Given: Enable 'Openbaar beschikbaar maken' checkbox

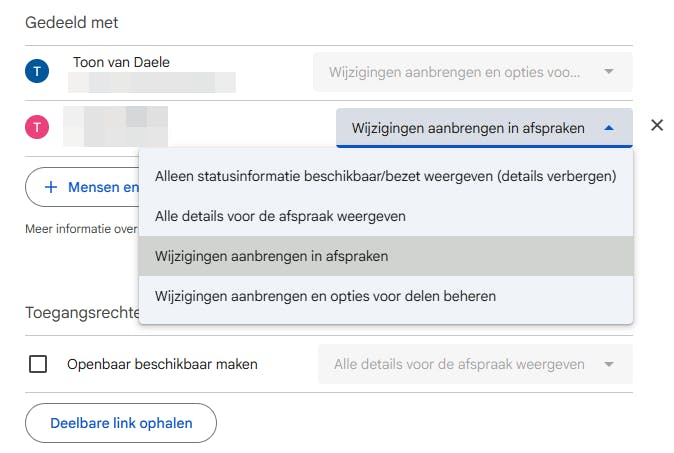Looking at the screenshot, I should pos(38,364).
